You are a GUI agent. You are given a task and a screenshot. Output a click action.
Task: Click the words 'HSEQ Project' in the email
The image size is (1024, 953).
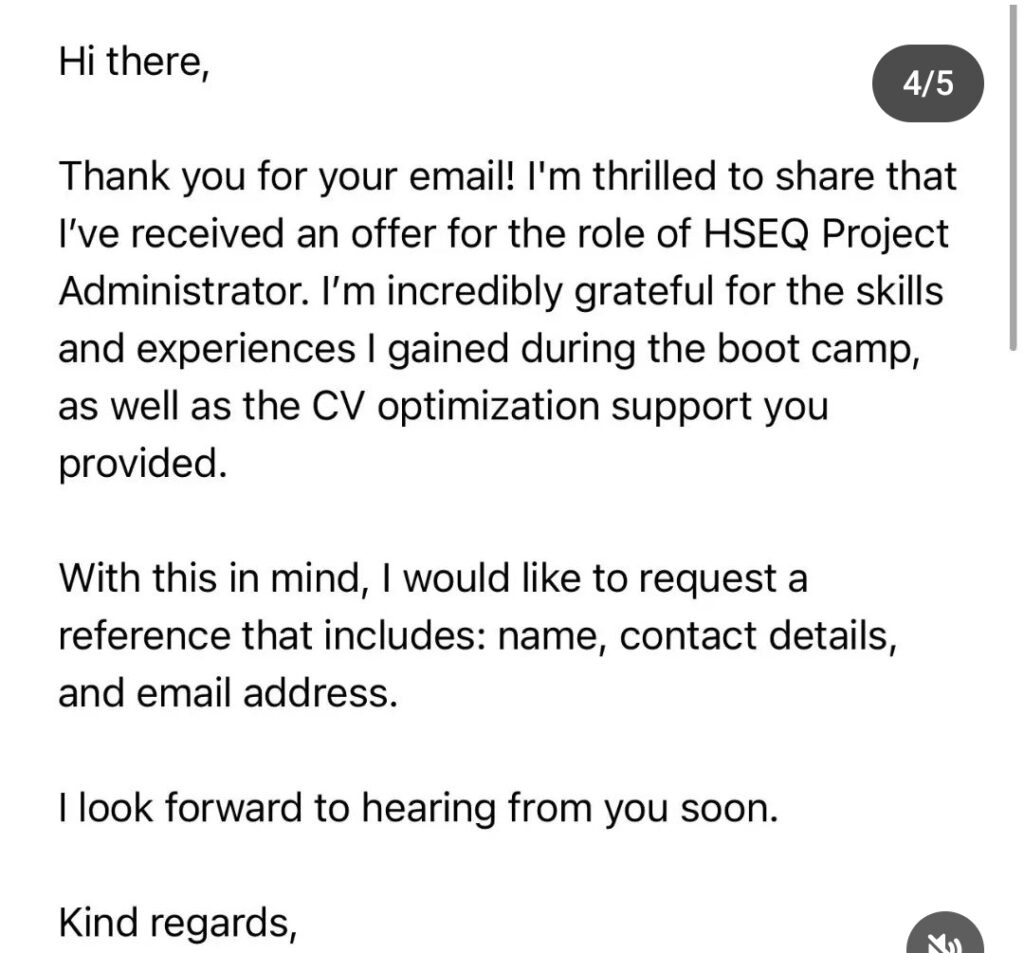(825, 234)
